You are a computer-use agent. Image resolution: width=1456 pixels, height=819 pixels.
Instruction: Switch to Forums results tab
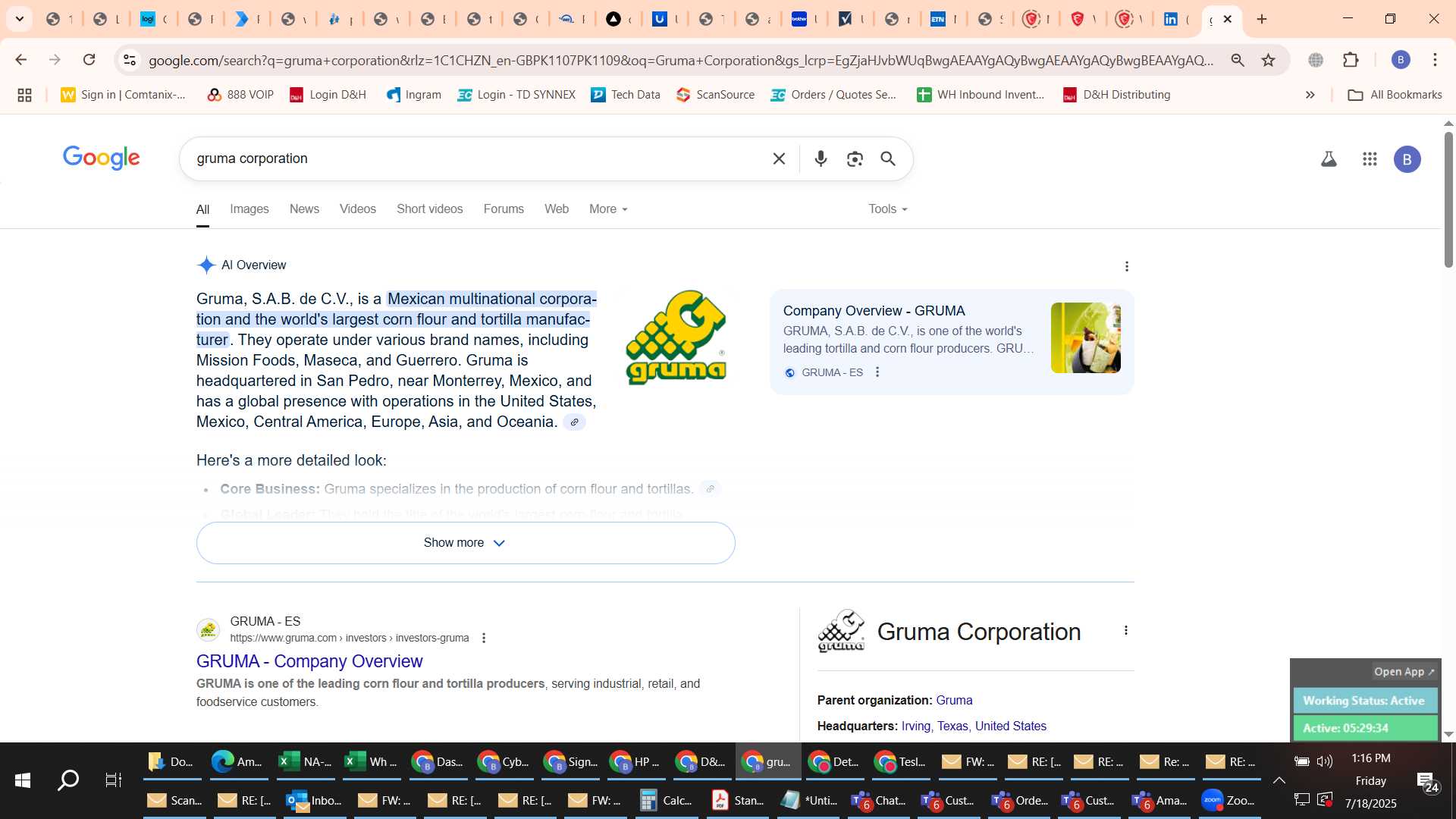504,209
